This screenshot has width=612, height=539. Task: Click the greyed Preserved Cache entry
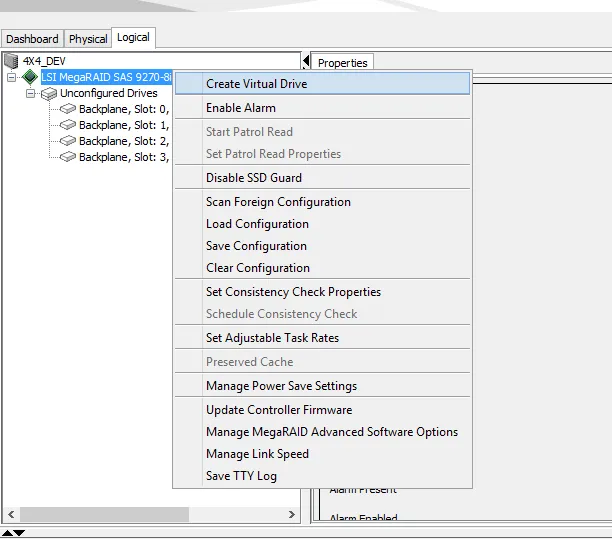pyautogui.click(x=322, y=362)
